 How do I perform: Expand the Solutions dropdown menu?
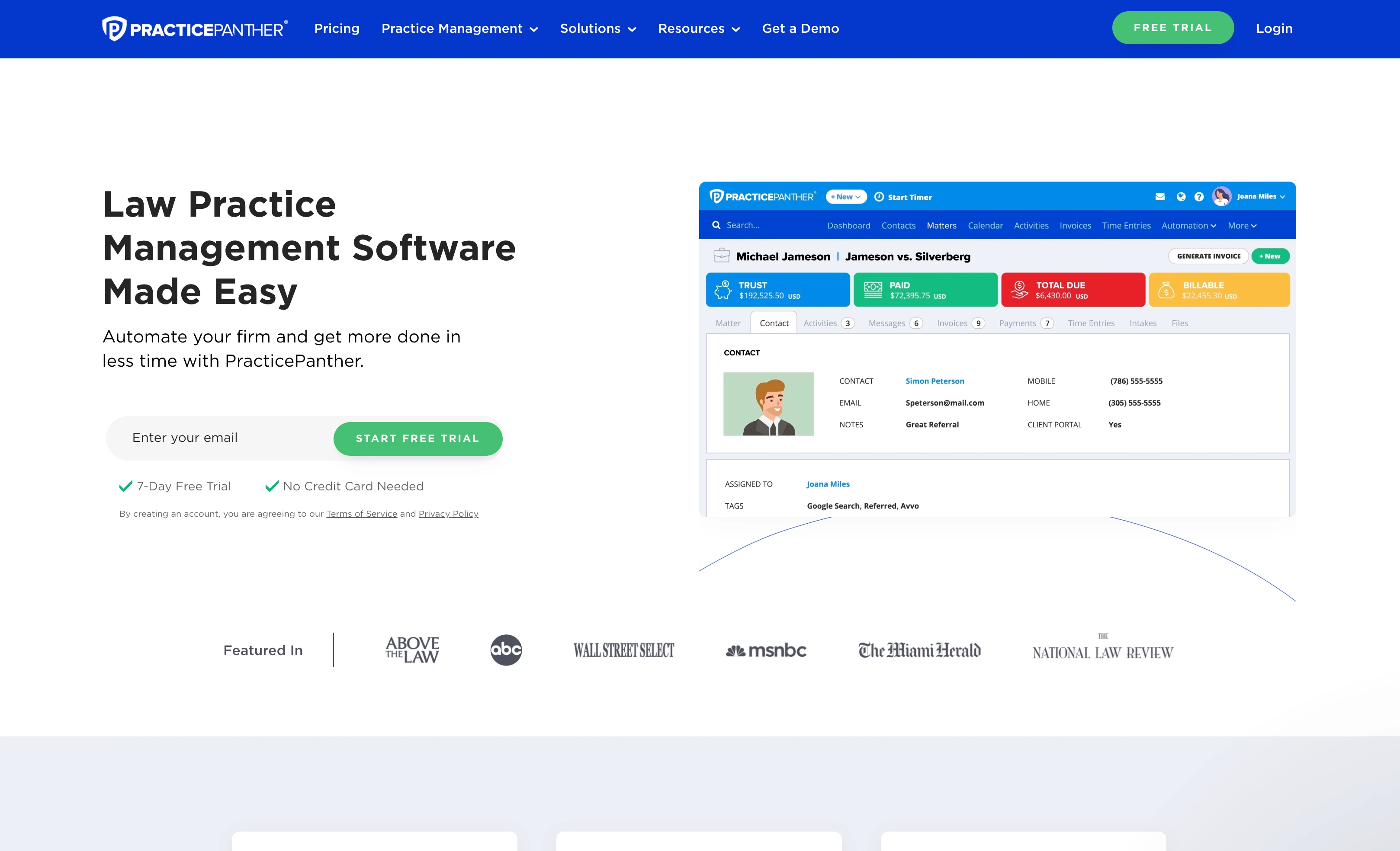coord(598,29)
